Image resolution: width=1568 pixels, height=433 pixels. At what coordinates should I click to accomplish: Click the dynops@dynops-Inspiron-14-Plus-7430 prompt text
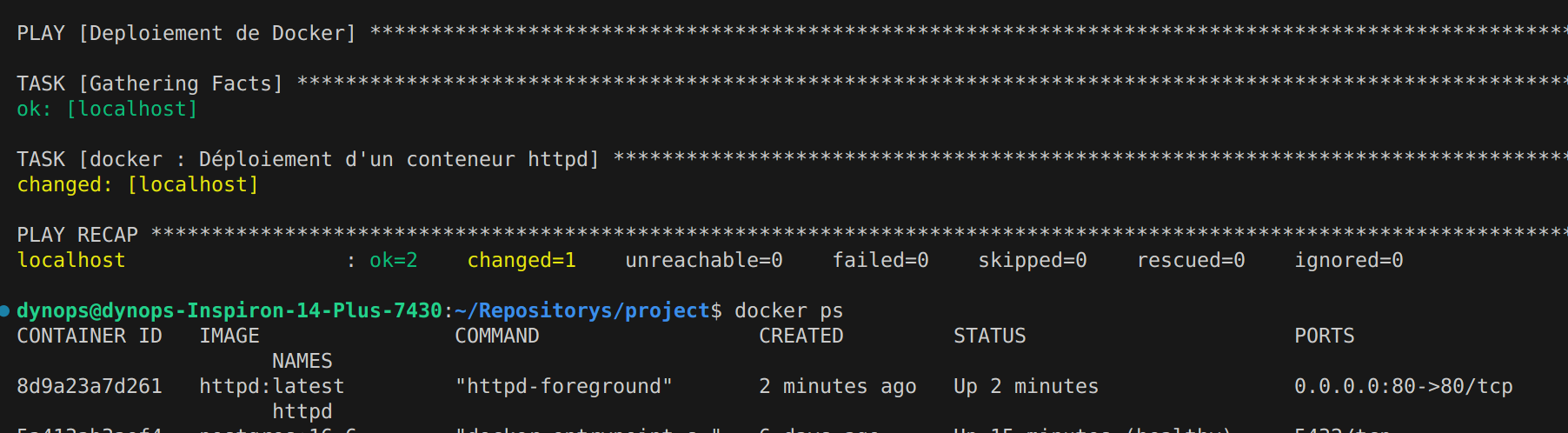[x=229, y=310]
